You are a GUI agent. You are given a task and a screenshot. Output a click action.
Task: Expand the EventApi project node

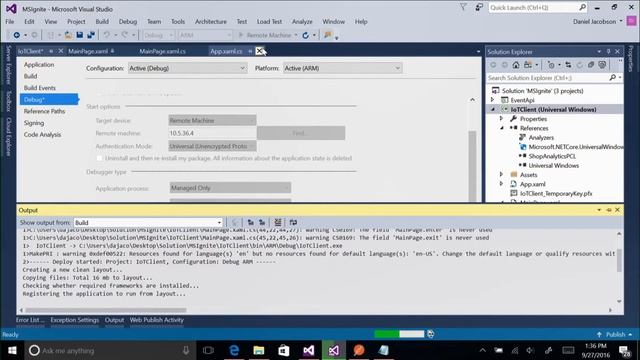point(493,100)
